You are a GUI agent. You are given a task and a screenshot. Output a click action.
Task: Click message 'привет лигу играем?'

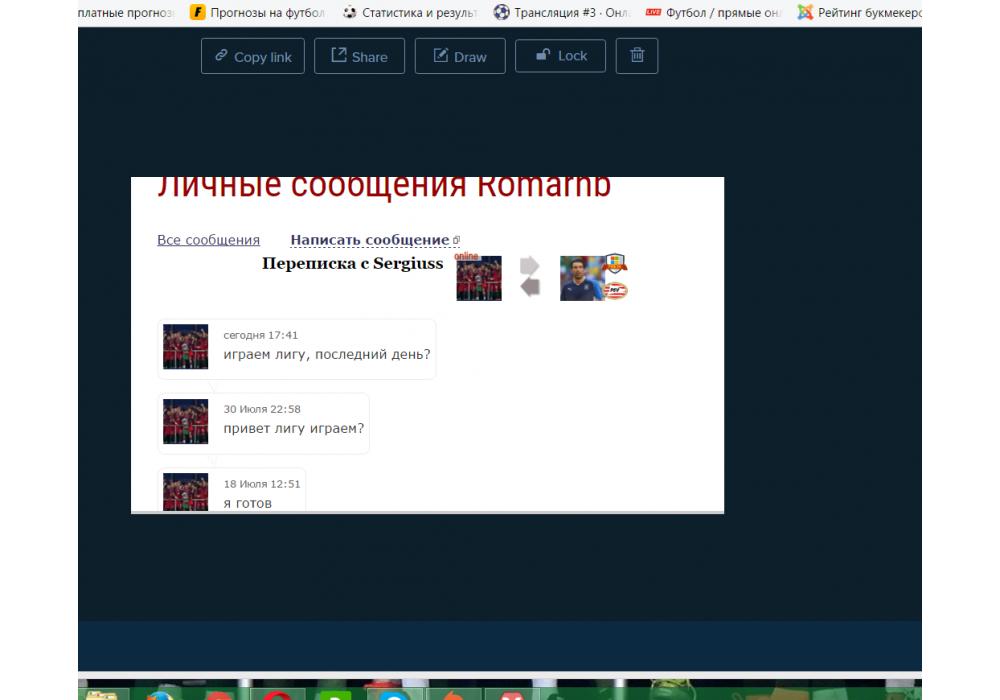[x=294, y=428]
